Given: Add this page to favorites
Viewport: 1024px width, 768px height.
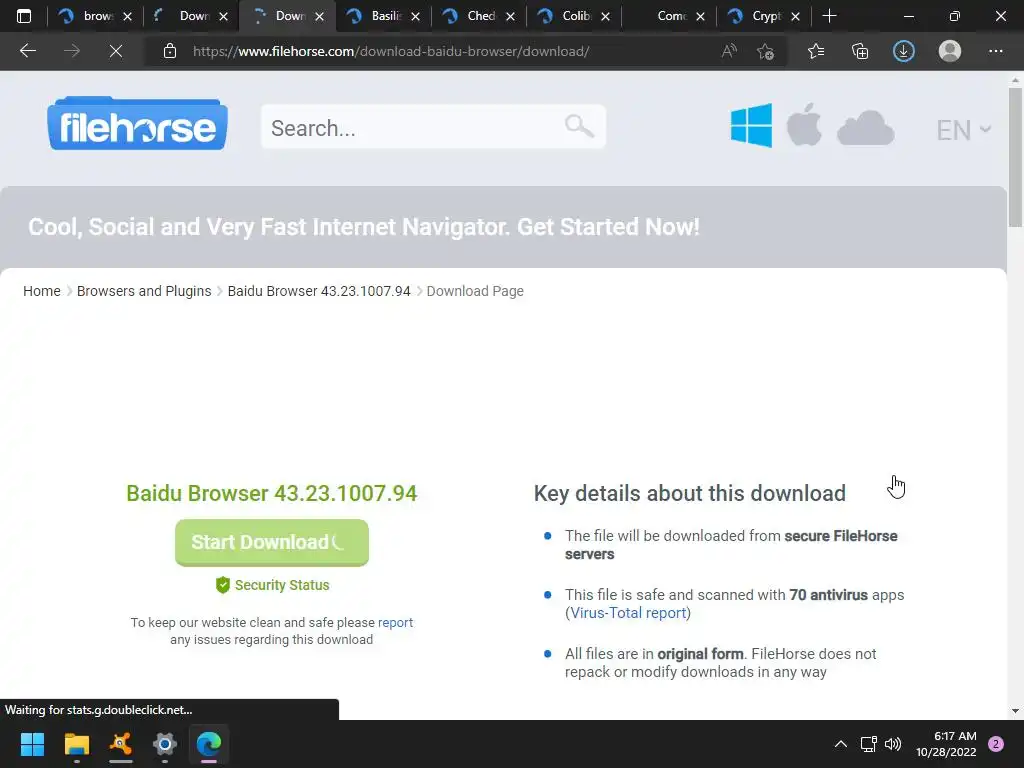Looking at the screenshot, I should [765, 51].
